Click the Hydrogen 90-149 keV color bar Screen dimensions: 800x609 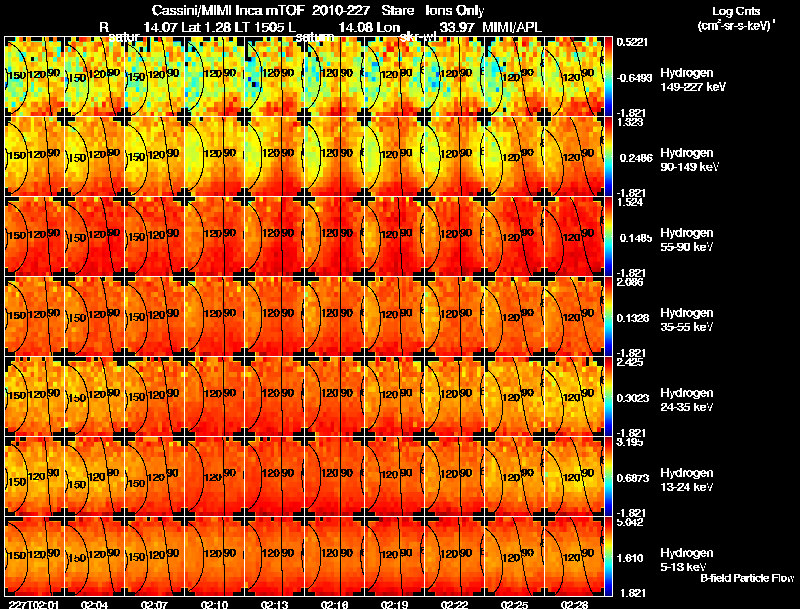(x=608, y=157)
